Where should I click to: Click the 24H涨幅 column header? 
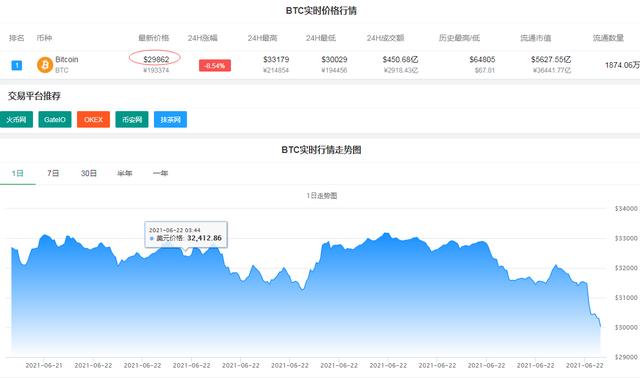click(202, 38)
